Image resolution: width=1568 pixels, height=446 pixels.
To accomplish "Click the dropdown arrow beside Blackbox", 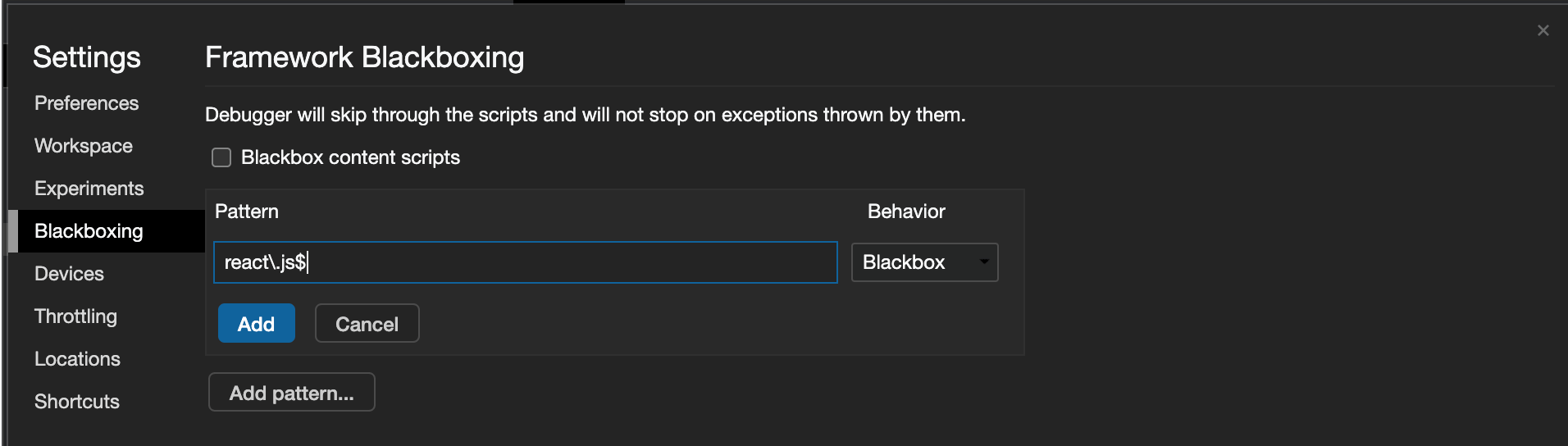I will click(x=983, y=262).
